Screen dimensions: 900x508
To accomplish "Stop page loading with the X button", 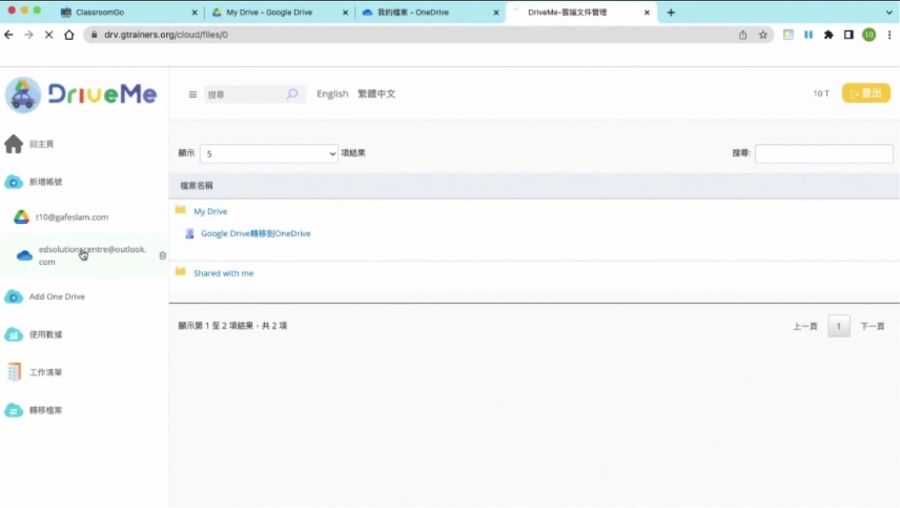I will click(x=49, y=35).
